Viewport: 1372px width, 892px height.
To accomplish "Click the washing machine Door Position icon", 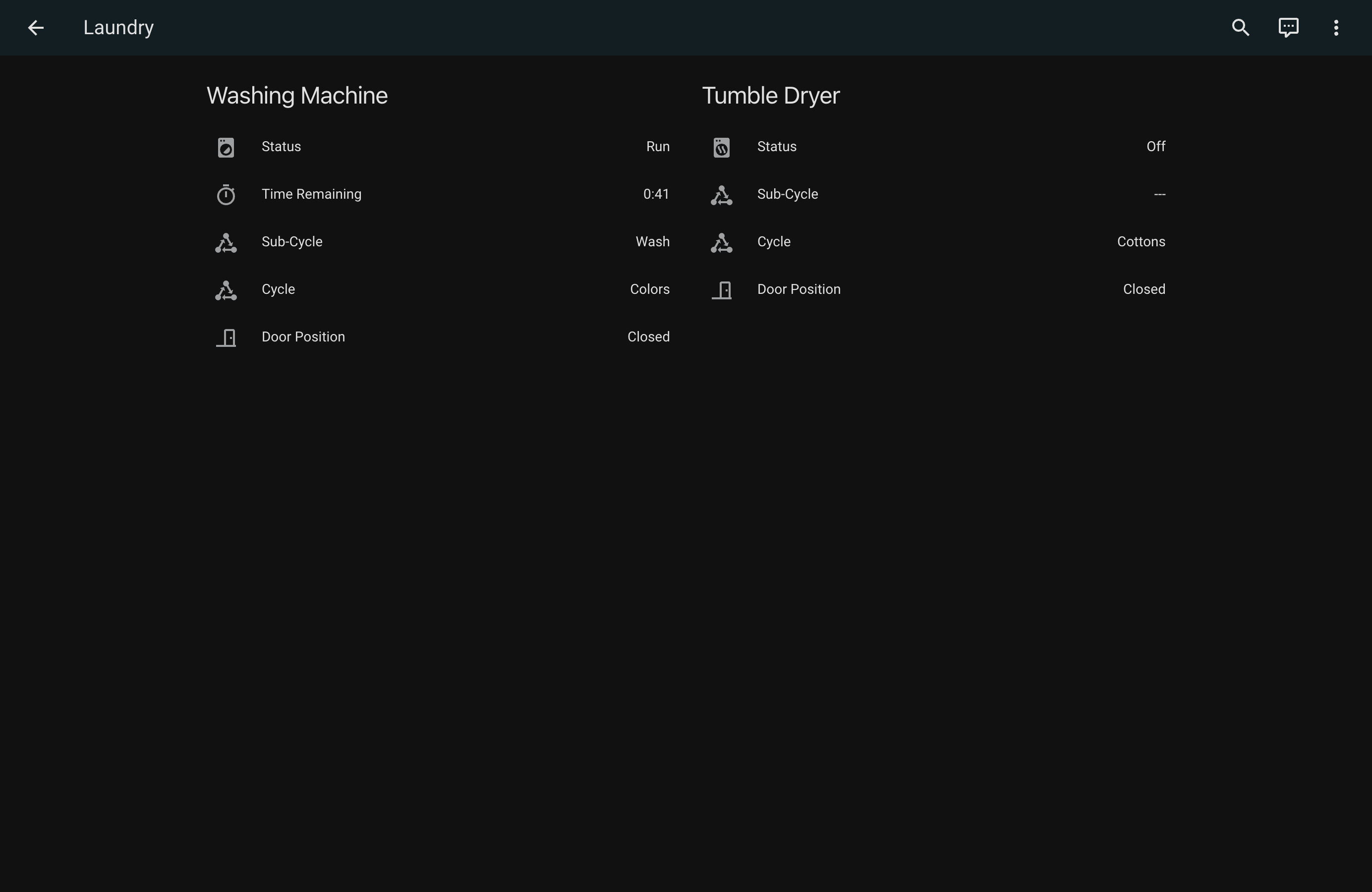I will (226, 337).
